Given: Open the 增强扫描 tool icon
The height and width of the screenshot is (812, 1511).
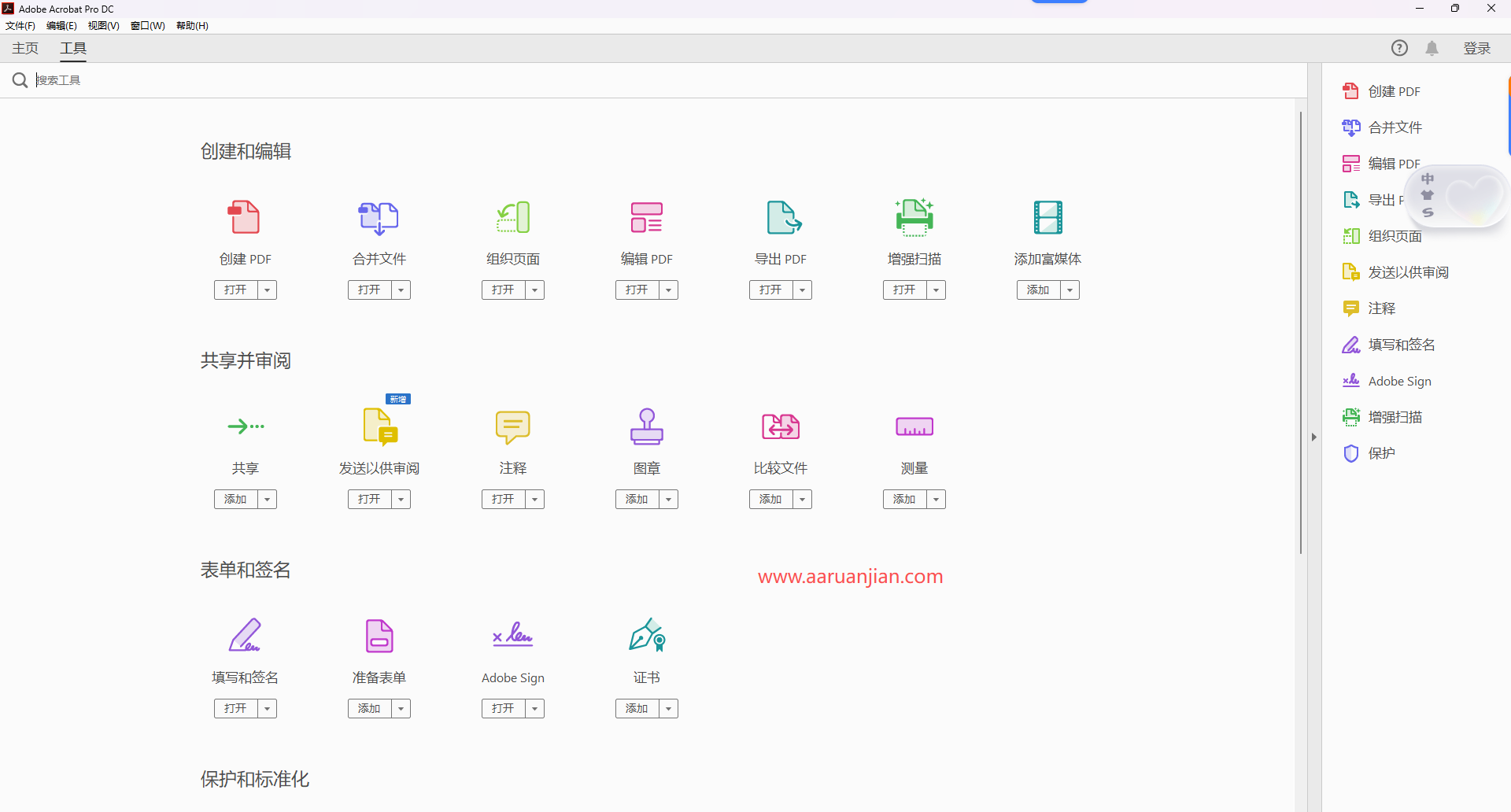Looking at the screenshot, I should [914, 218].
